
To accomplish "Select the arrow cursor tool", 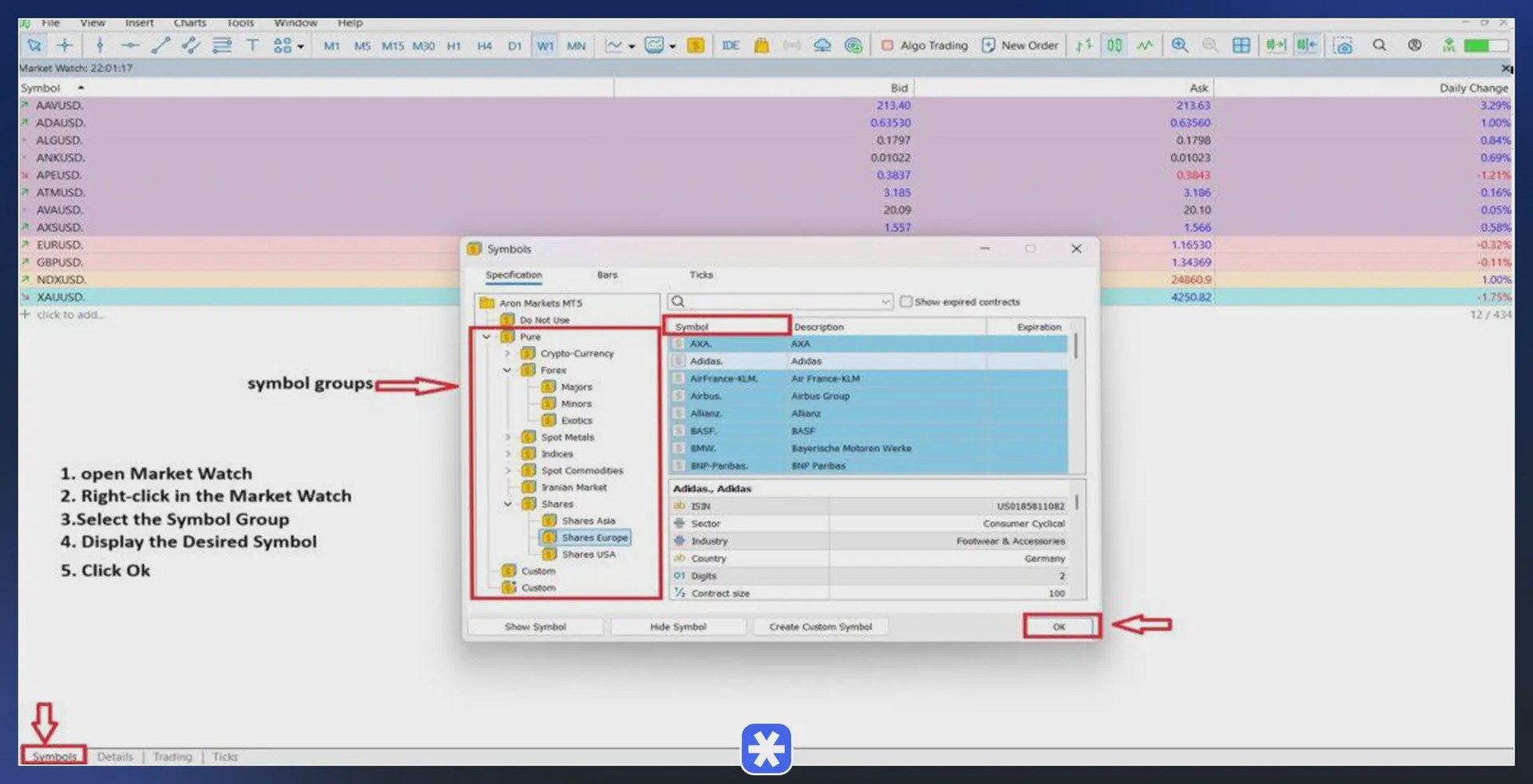I will tap(34, 46).
